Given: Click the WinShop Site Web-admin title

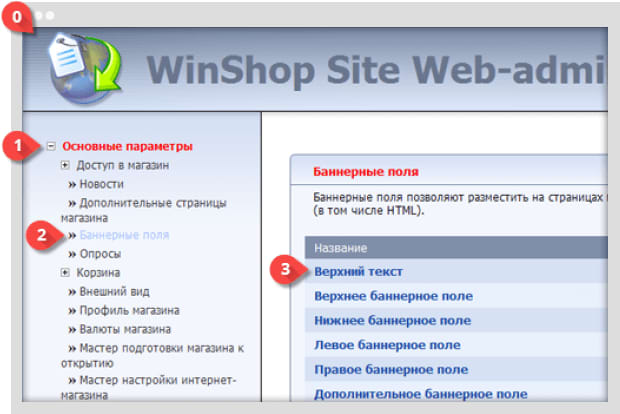Looking at the screenshot, I should click(376, 70).
